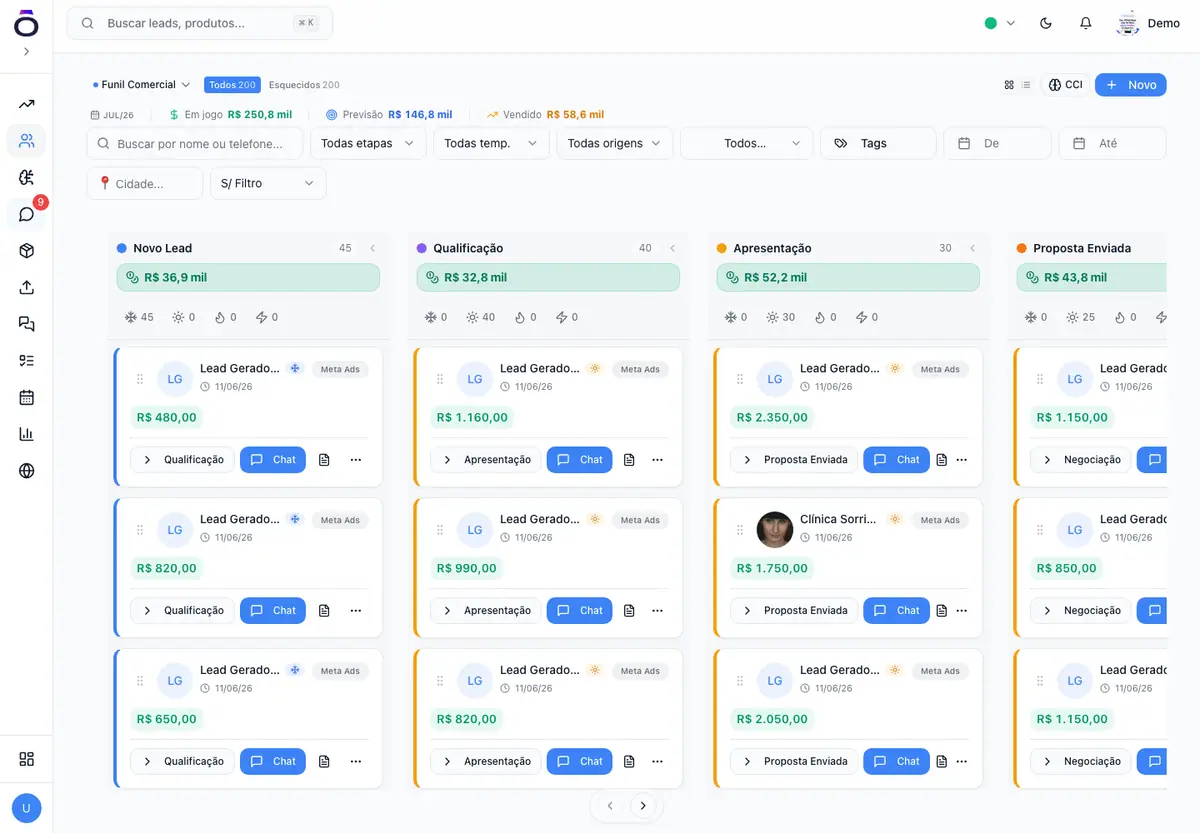1200x833 pixels.
Task: Open the Até date picker
Action: pos(1112,143)
